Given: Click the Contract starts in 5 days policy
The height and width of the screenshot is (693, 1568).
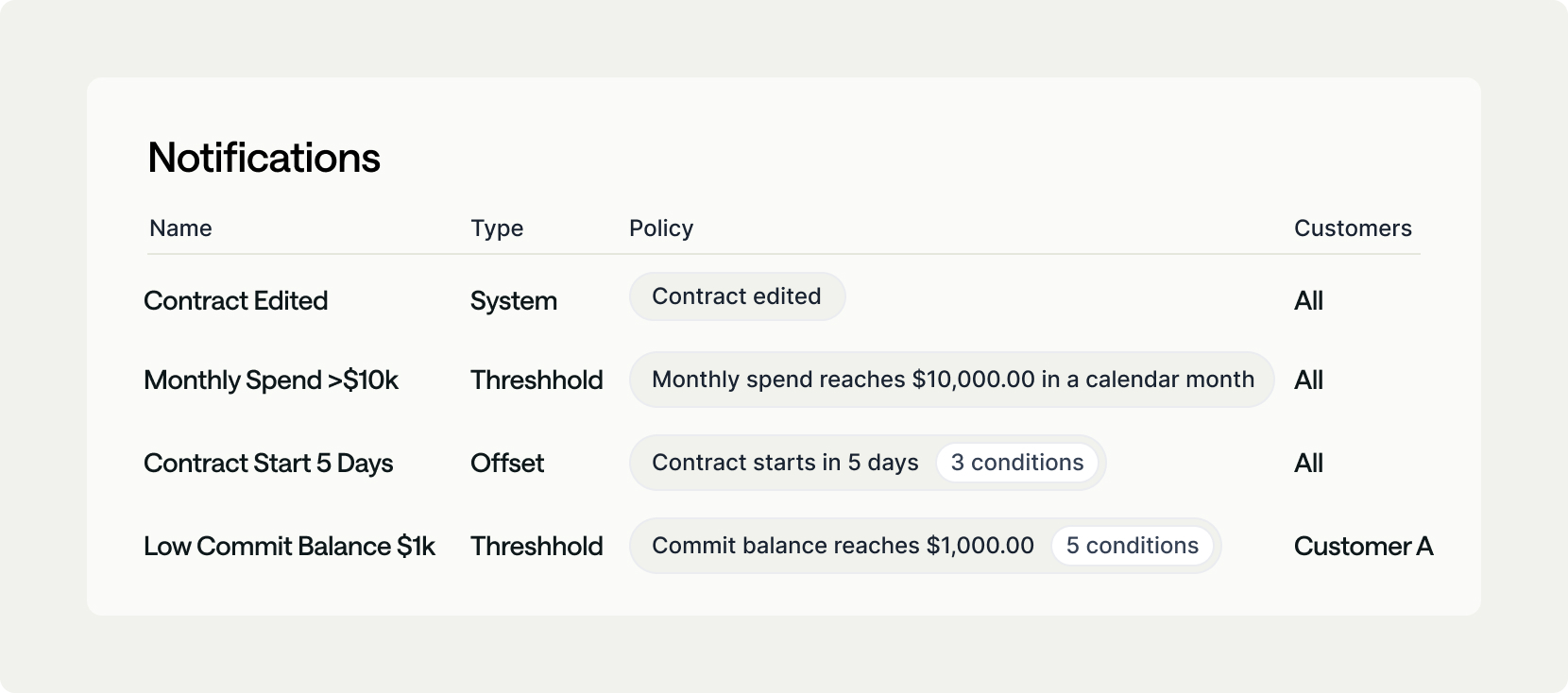Looking at the screenshot, I should click(785, 463).
